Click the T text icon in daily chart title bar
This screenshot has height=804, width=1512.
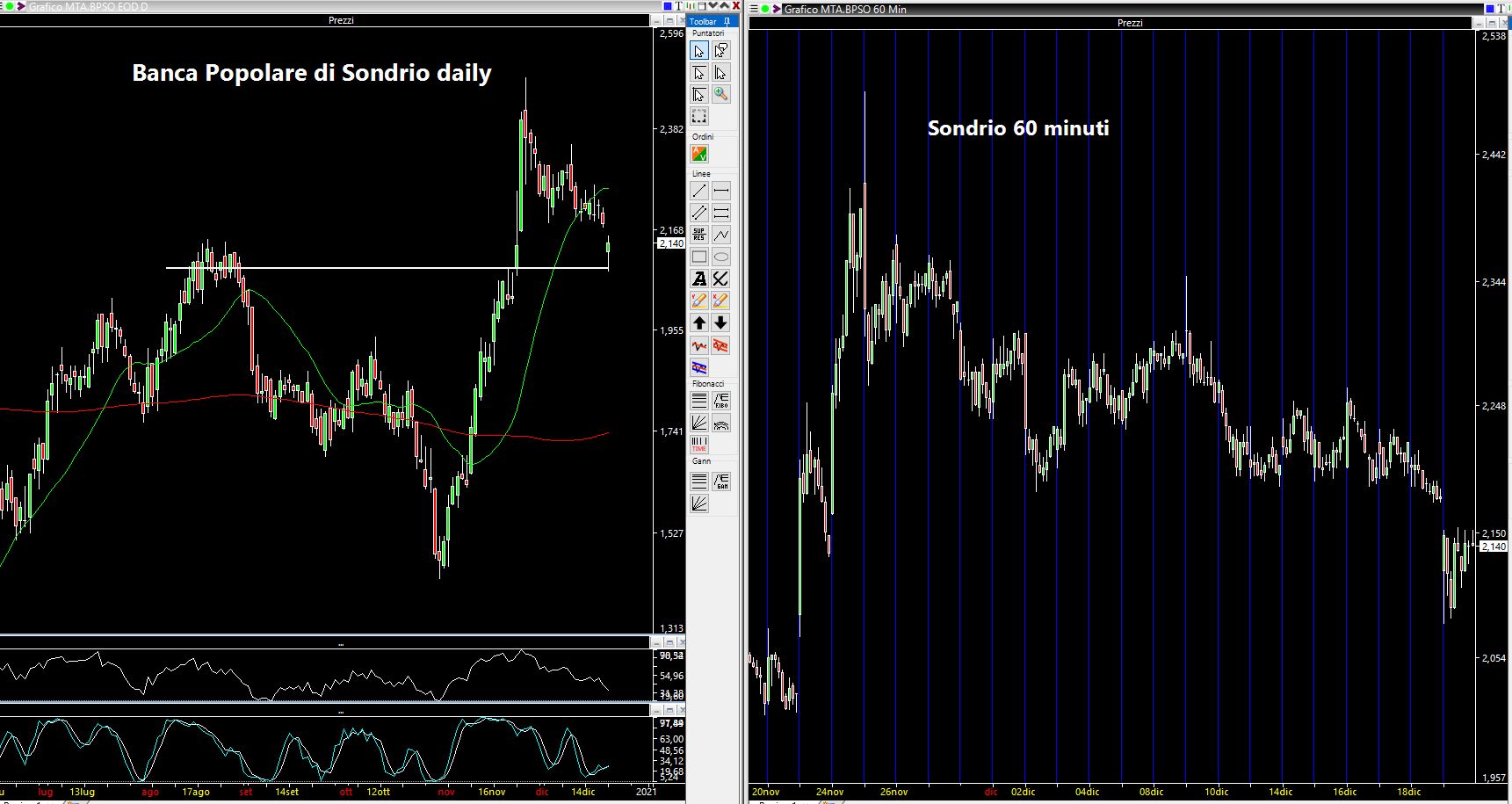(x=679, y=6)
